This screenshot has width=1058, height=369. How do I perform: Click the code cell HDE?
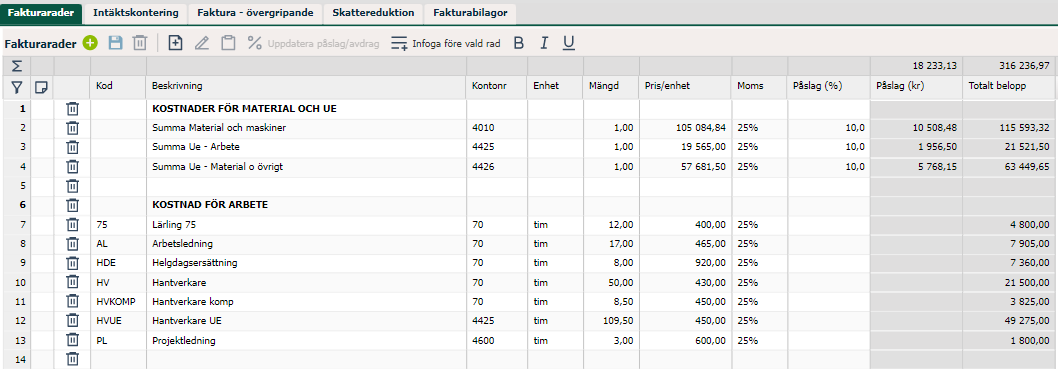point(118,263)
